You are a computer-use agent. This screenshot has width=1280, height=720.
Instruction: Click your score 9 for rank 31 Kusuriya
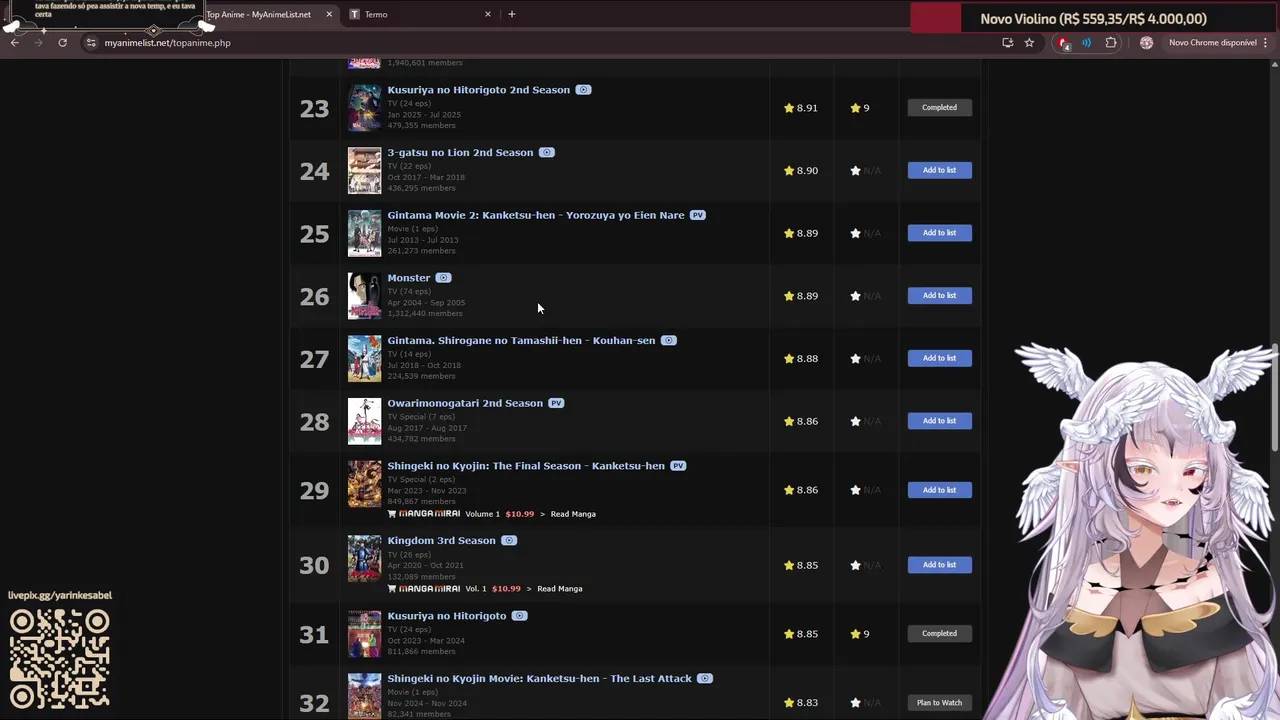pos(860,634)
